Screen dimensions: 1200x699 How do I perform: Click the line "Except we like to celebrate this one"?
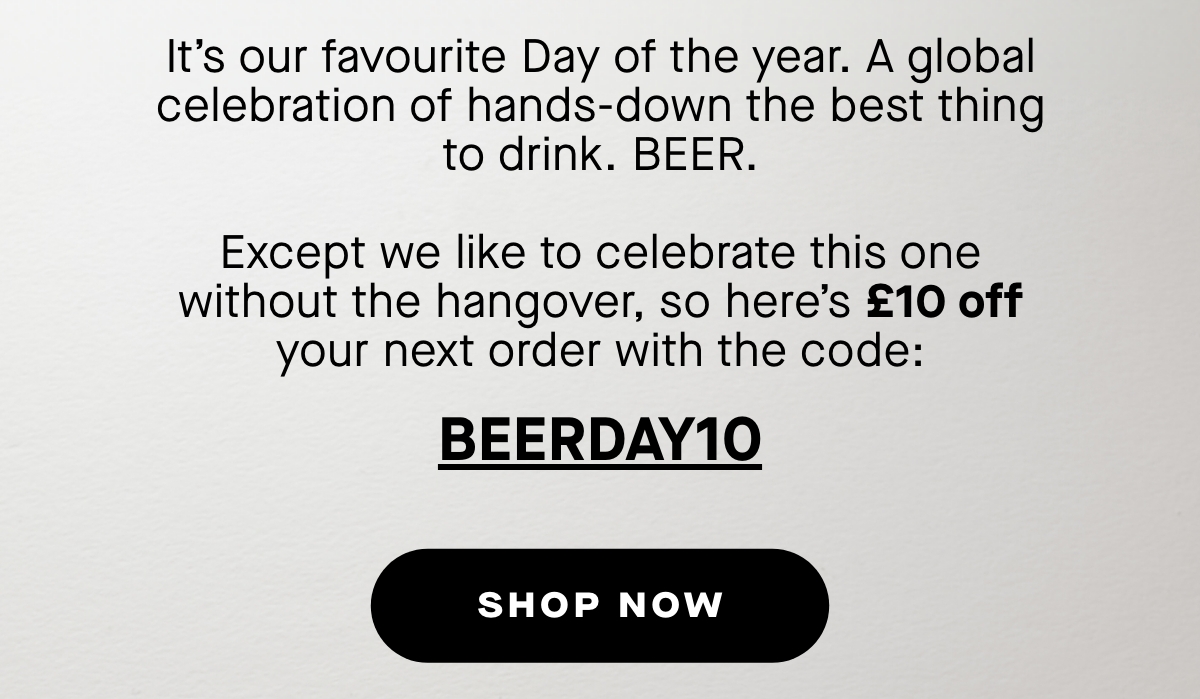[600, 252]
